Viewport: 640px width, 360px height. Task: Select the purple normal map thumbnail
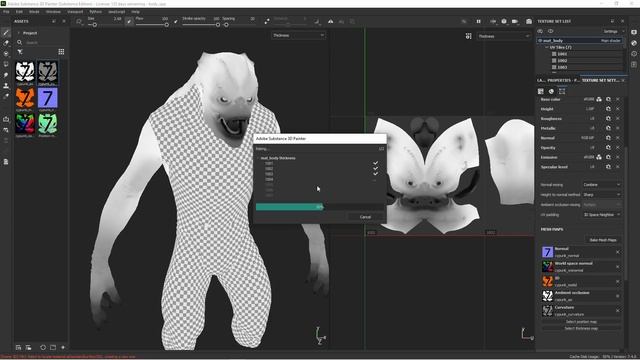(x=48, y=98)
